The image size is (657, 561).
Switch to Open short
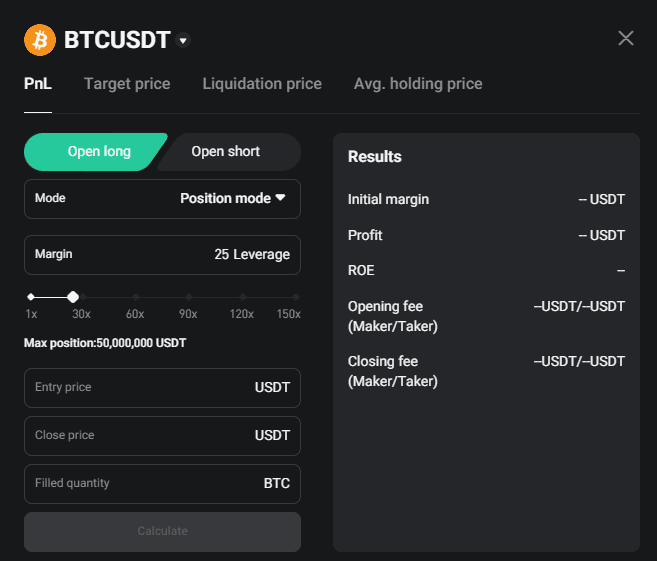coord(226,152)
